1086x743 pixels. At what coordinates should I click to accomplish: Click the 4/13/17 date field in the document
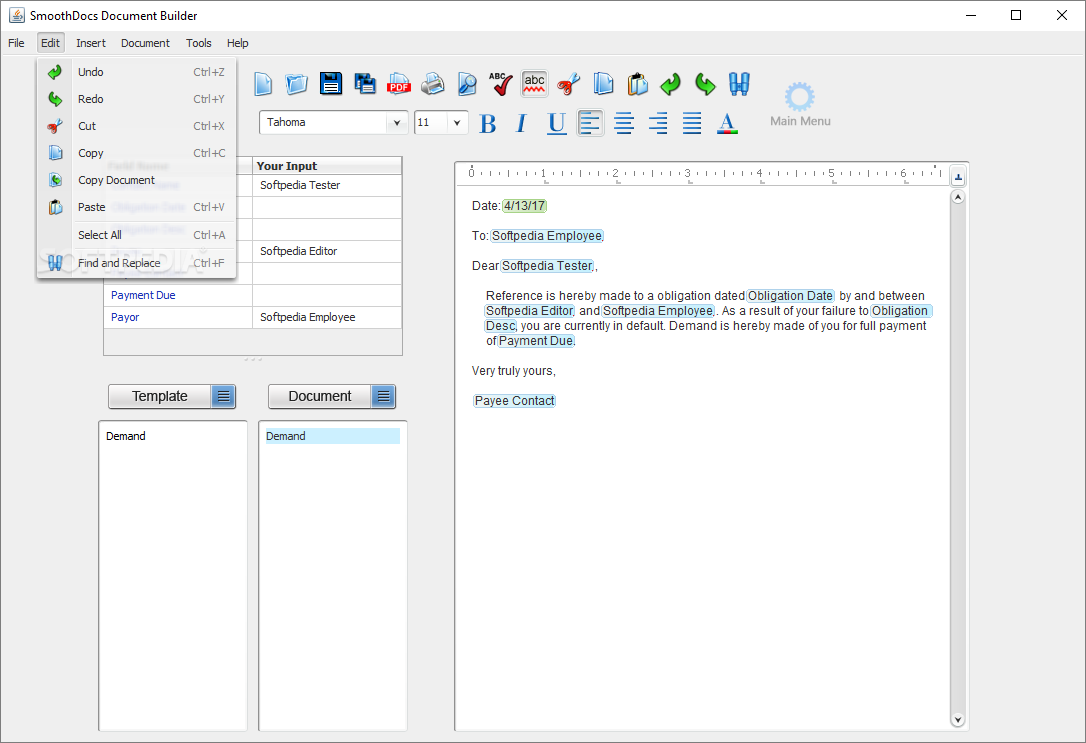coord(524,206)
